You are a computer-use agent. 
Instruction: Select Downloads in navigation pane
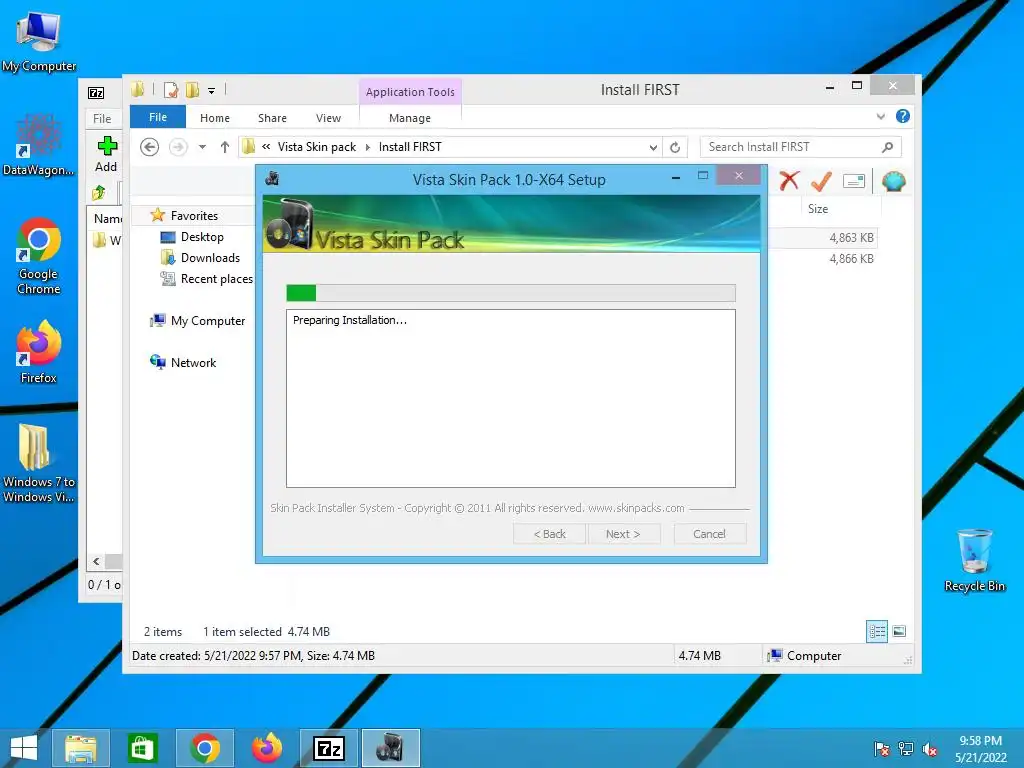pyautogui.click(x=210, y=258)
